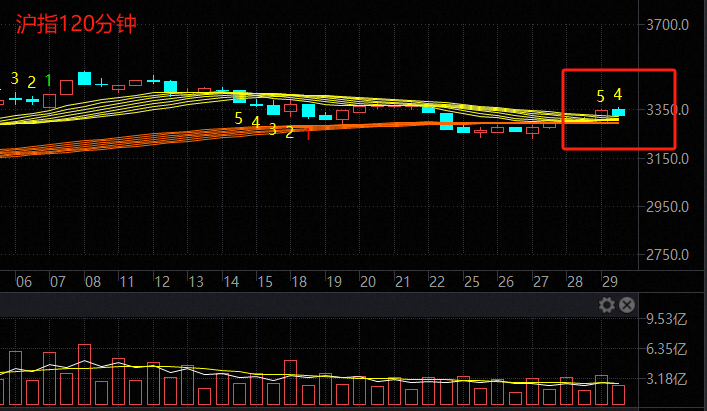707x411 pixels.
Task: Click date 27 on time axis
Action: pyautogui.click(x=541, y=282)
